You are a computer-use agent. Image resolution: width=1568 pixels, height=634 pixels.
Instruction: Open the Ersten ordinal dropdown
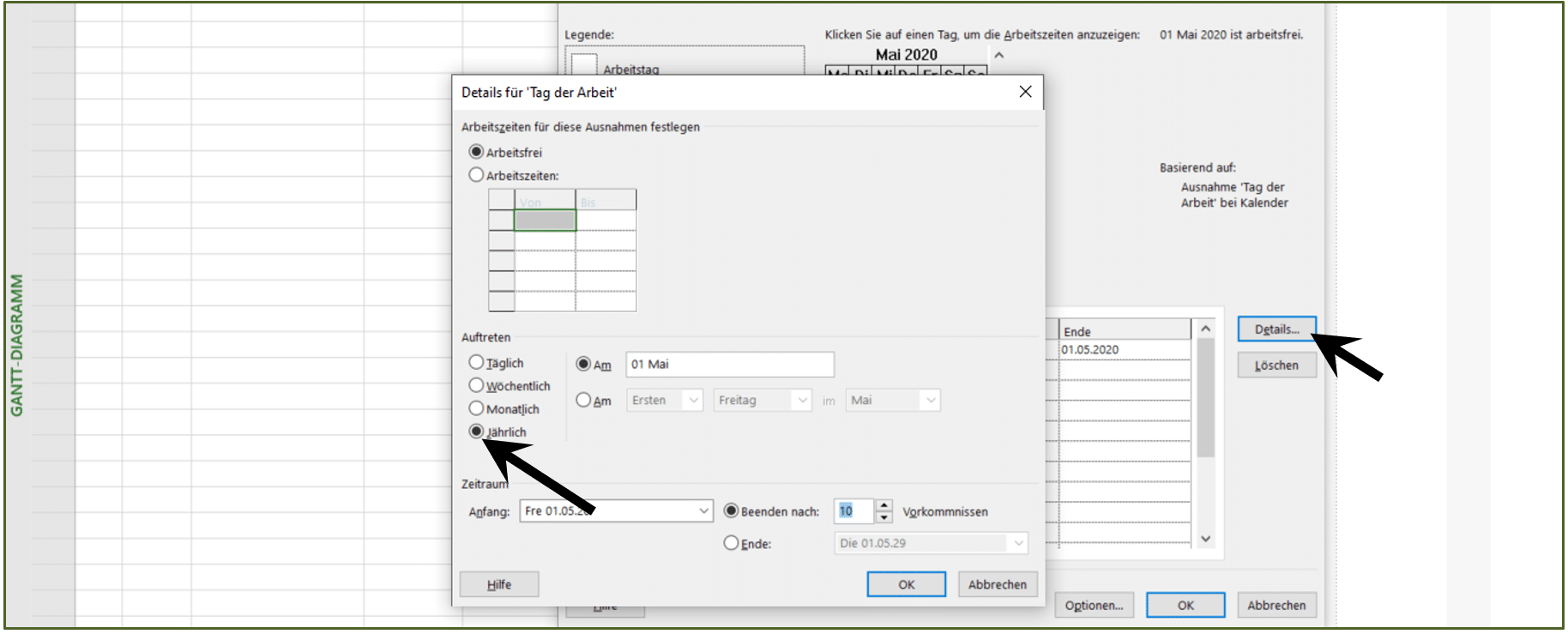[694, 401]
